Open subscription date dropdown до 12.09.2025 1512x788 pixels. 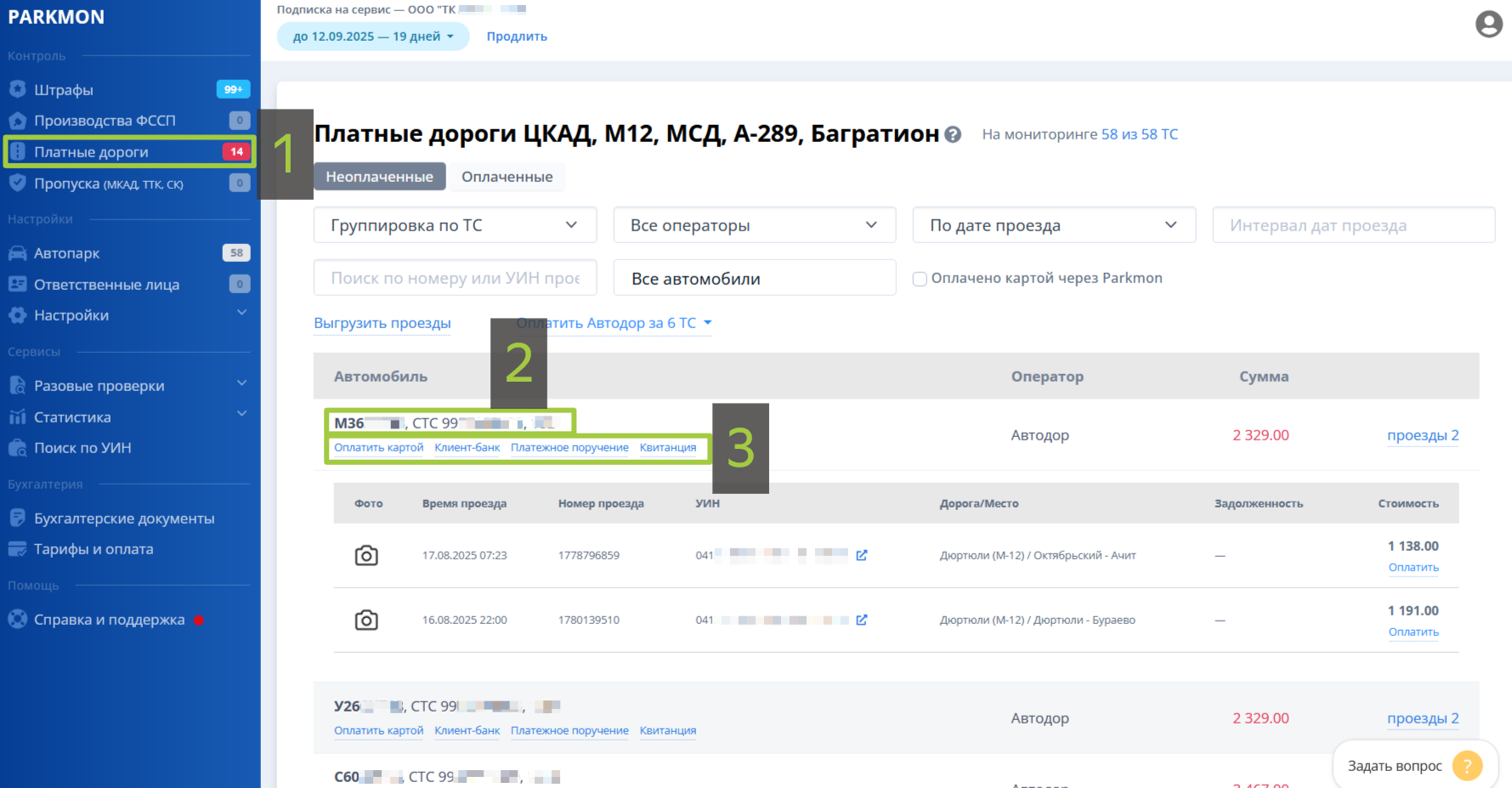[x=373, y=37]
